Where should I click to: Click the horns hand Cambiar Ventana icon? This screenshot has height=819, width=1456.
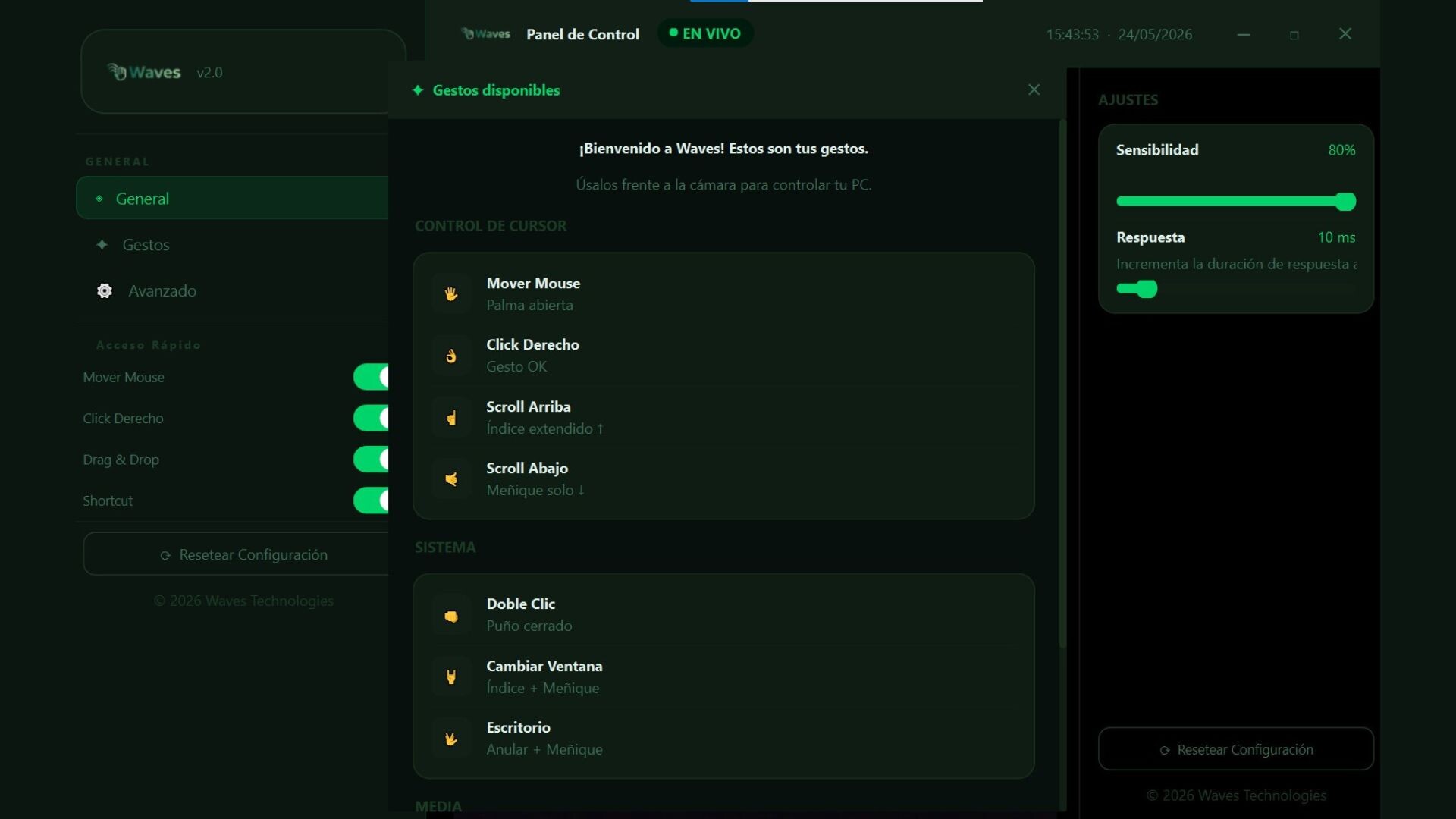pyautogui.click(x=451, y=677)
